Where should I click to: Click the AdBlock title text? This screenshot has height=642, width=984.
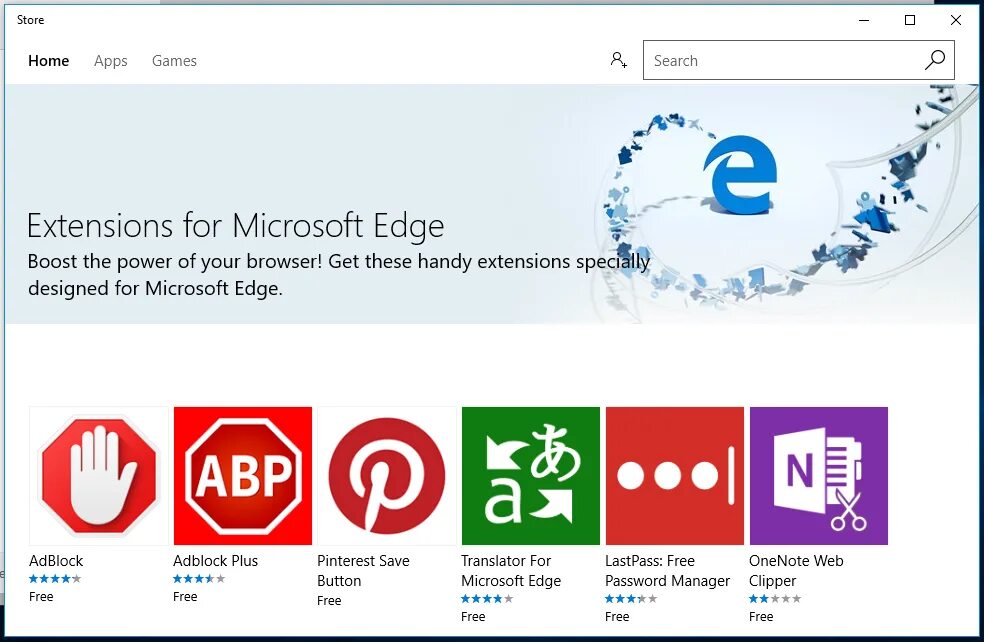pyautogui.click(x=56, y=561)
